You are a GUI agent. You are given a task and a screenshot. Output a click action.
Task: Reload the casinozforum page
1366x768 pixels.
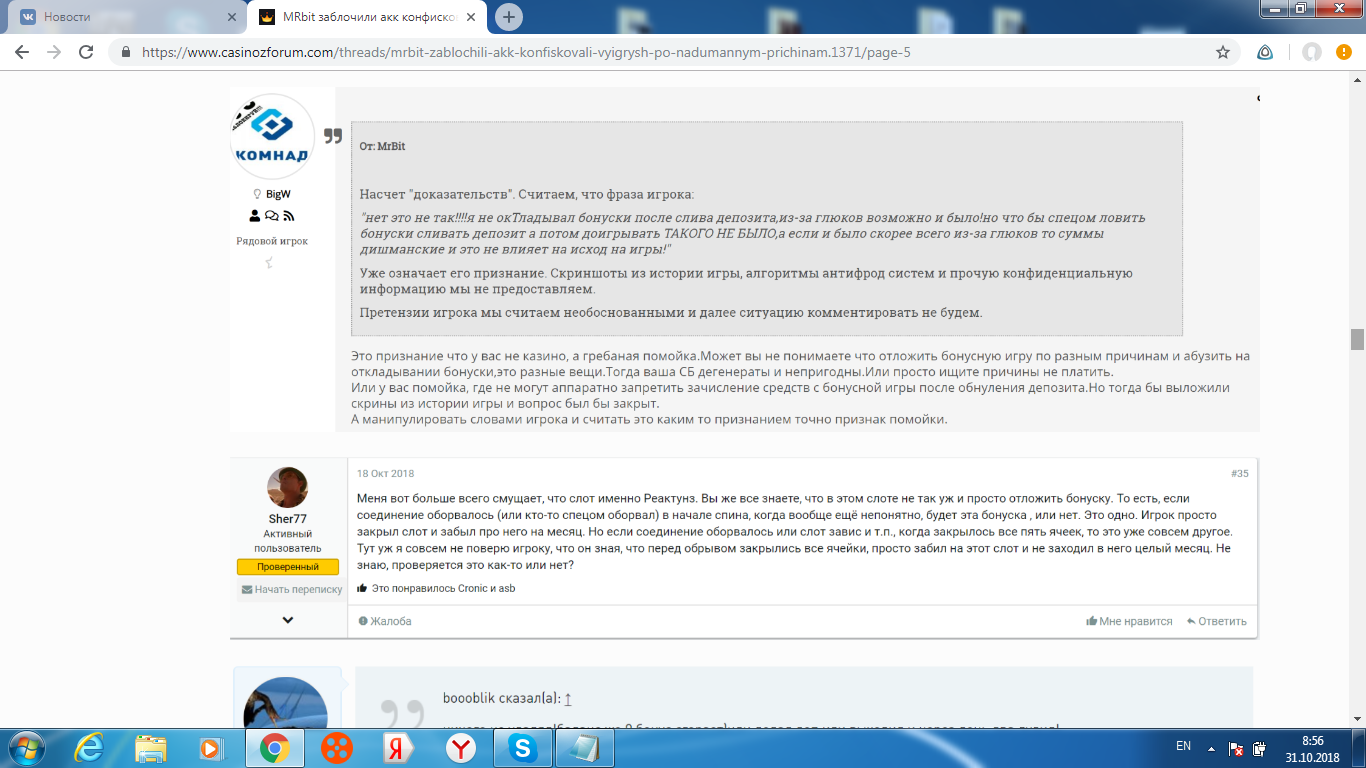86,52
